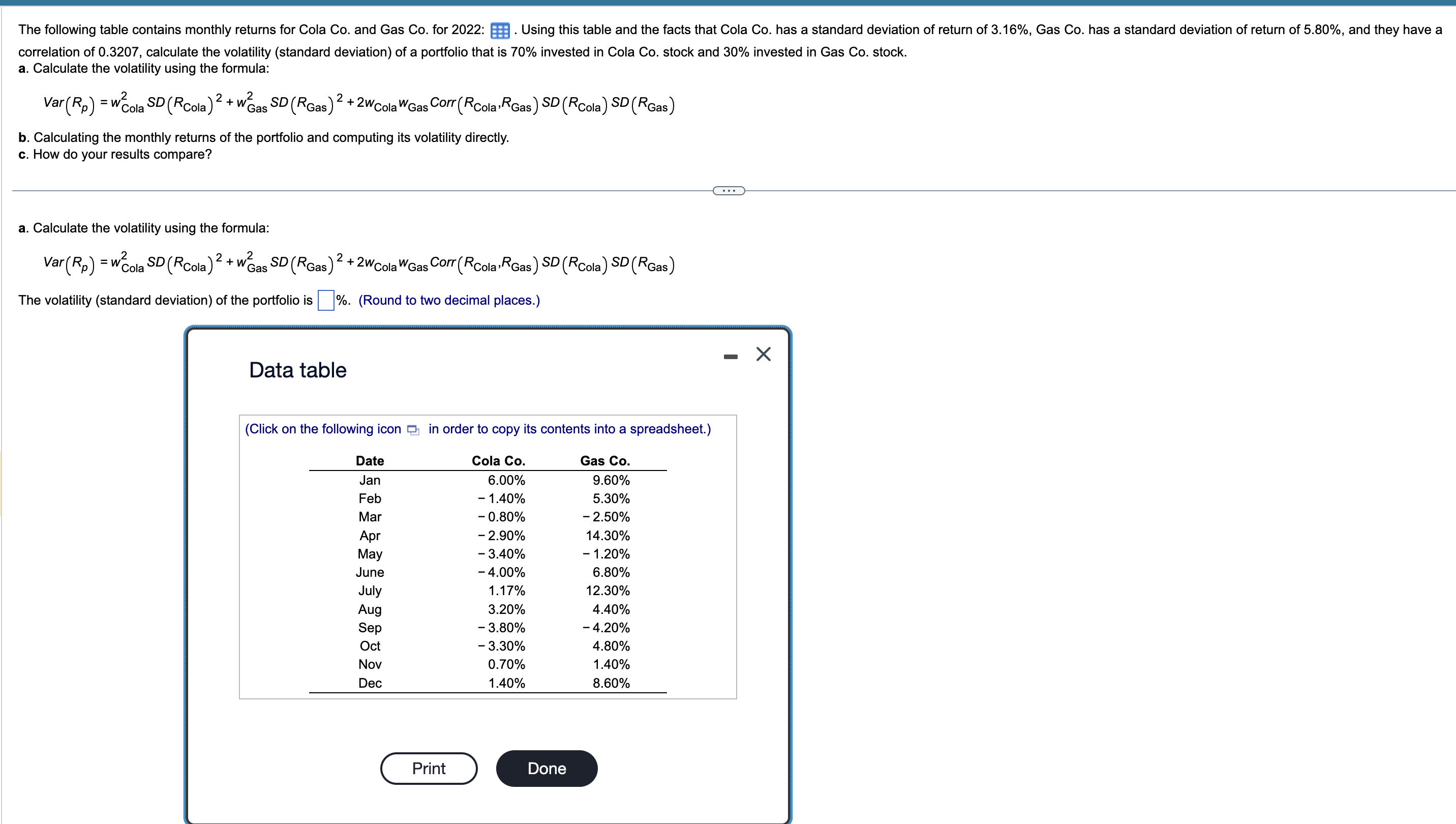Click the Gas Co. column heading

pos(604,461)
